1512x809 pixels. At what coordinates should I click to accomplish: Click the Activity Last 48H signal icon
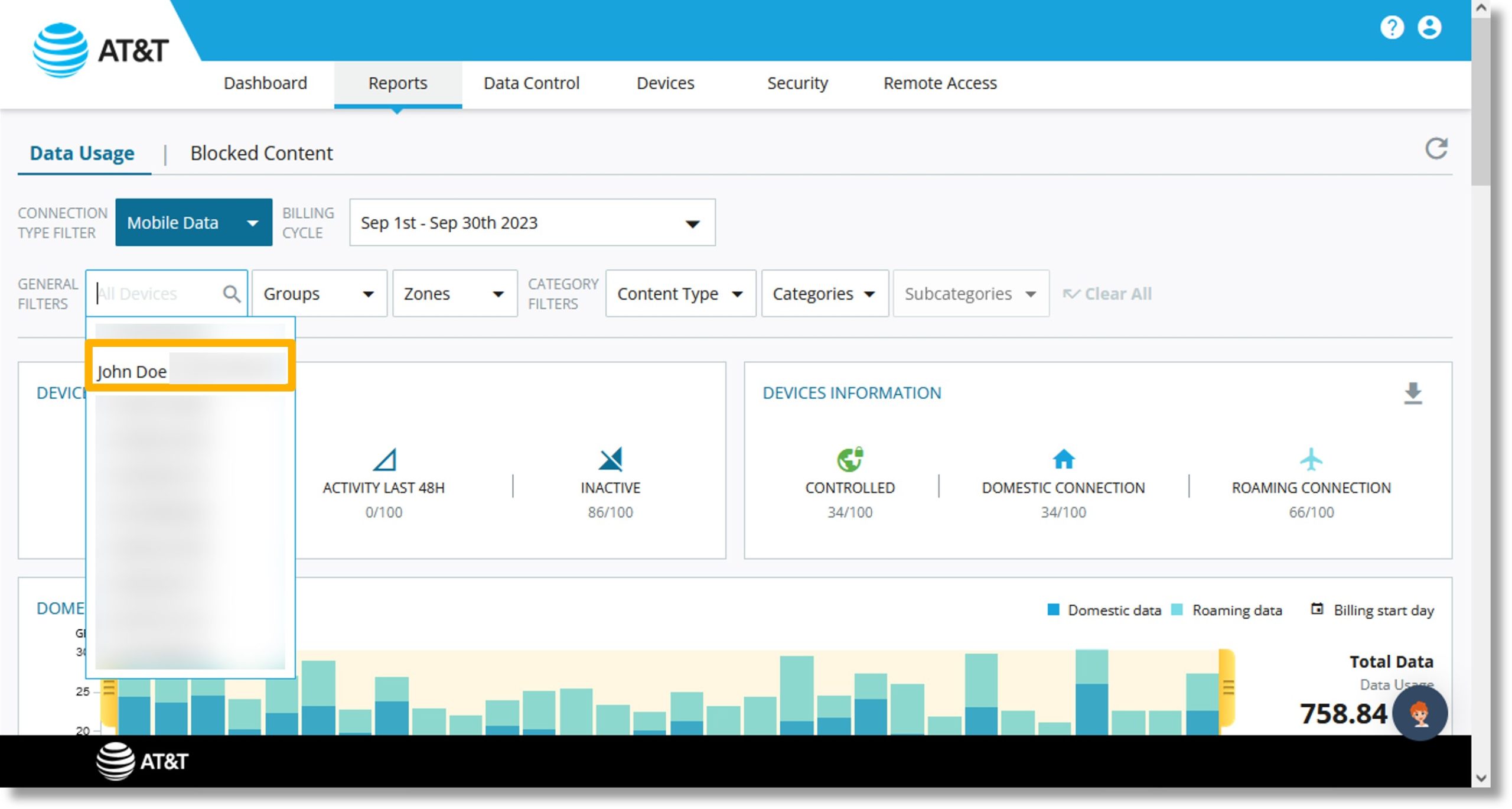[384, 459]
